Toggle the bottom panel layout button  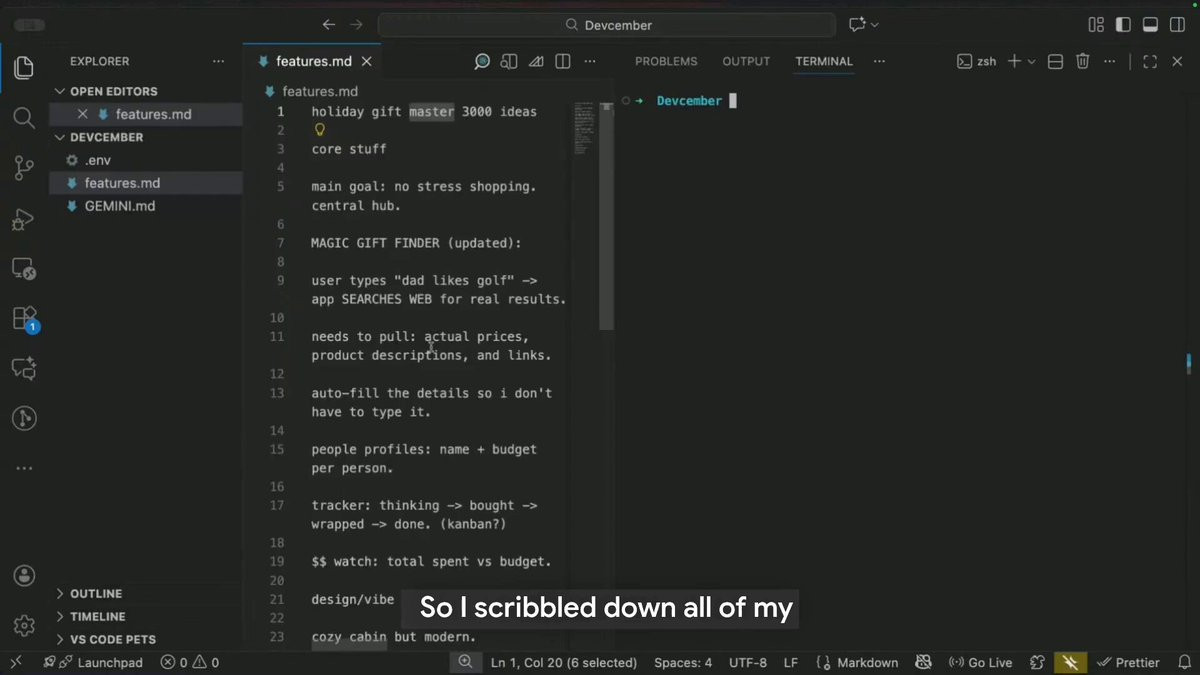point(1150,25)
